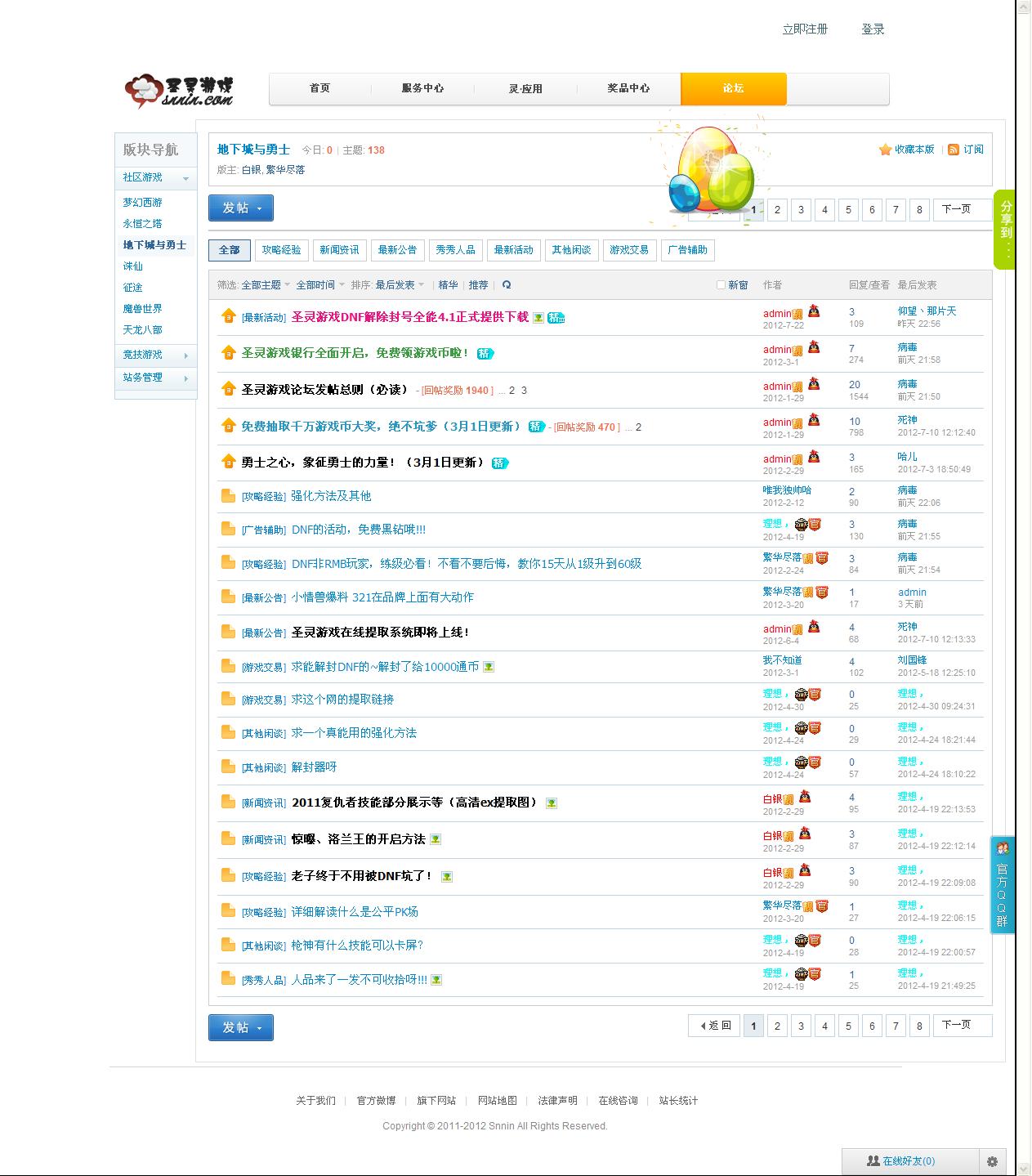
Task: Click image icon beside 2011复仇者技能部分展示等
Action: [x=552, y=803]
